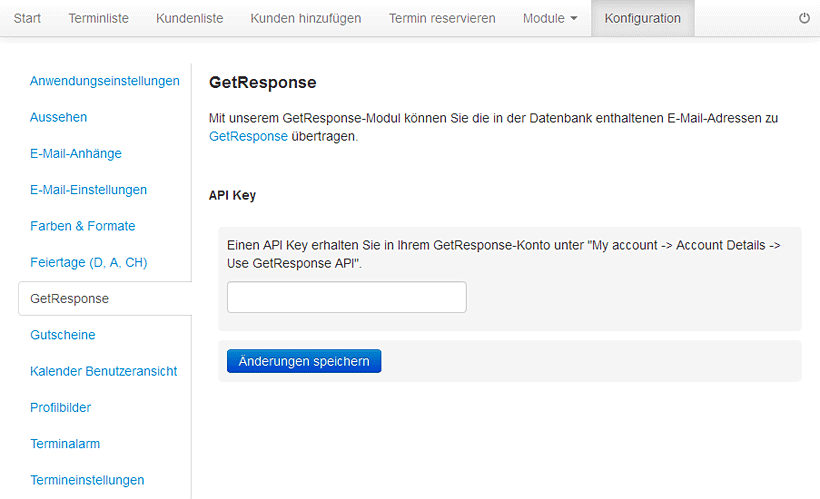Open Termin reservieren in top navigation
Screen dimensions: 820x499
[x=442, y=18]
